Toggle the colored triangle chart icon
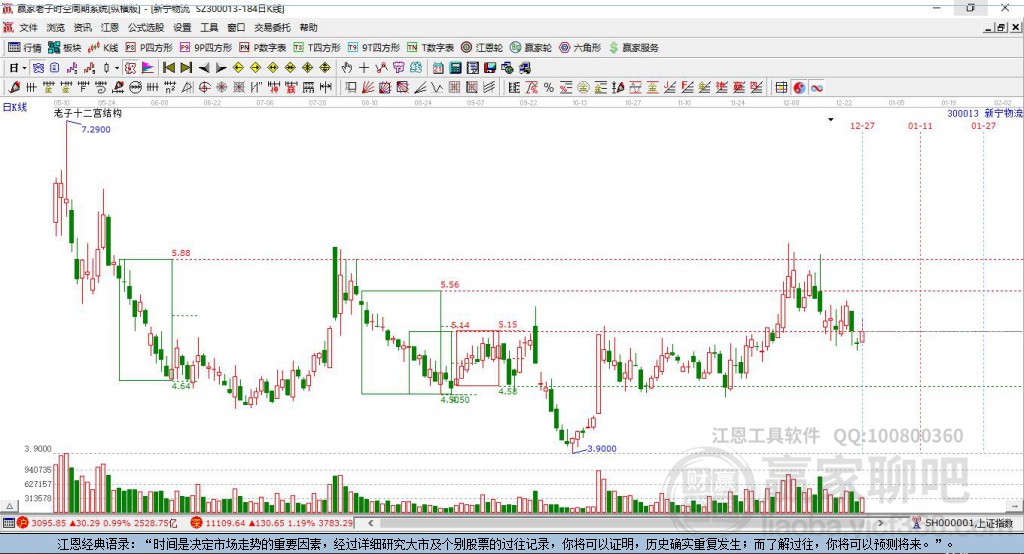The image size is (1024, 554). [x=148, y=68]
